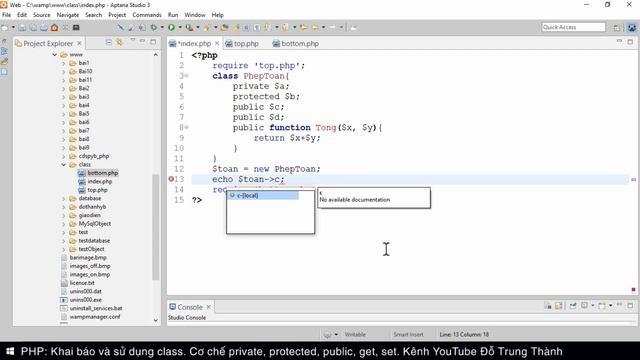640x360 pixels.
Task: Open Project Explorer view menu triangle
Action: point(133,40)
